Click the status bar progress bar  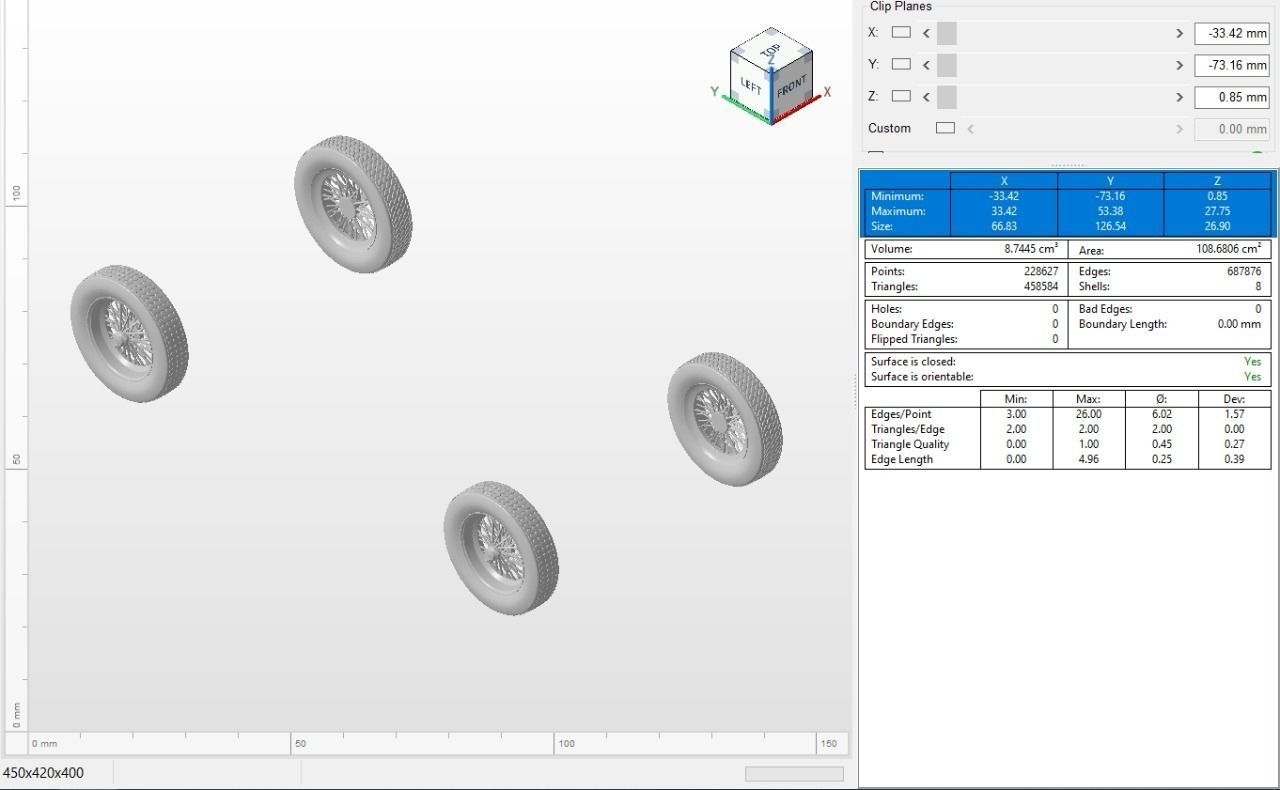click(x=794, y=773)
